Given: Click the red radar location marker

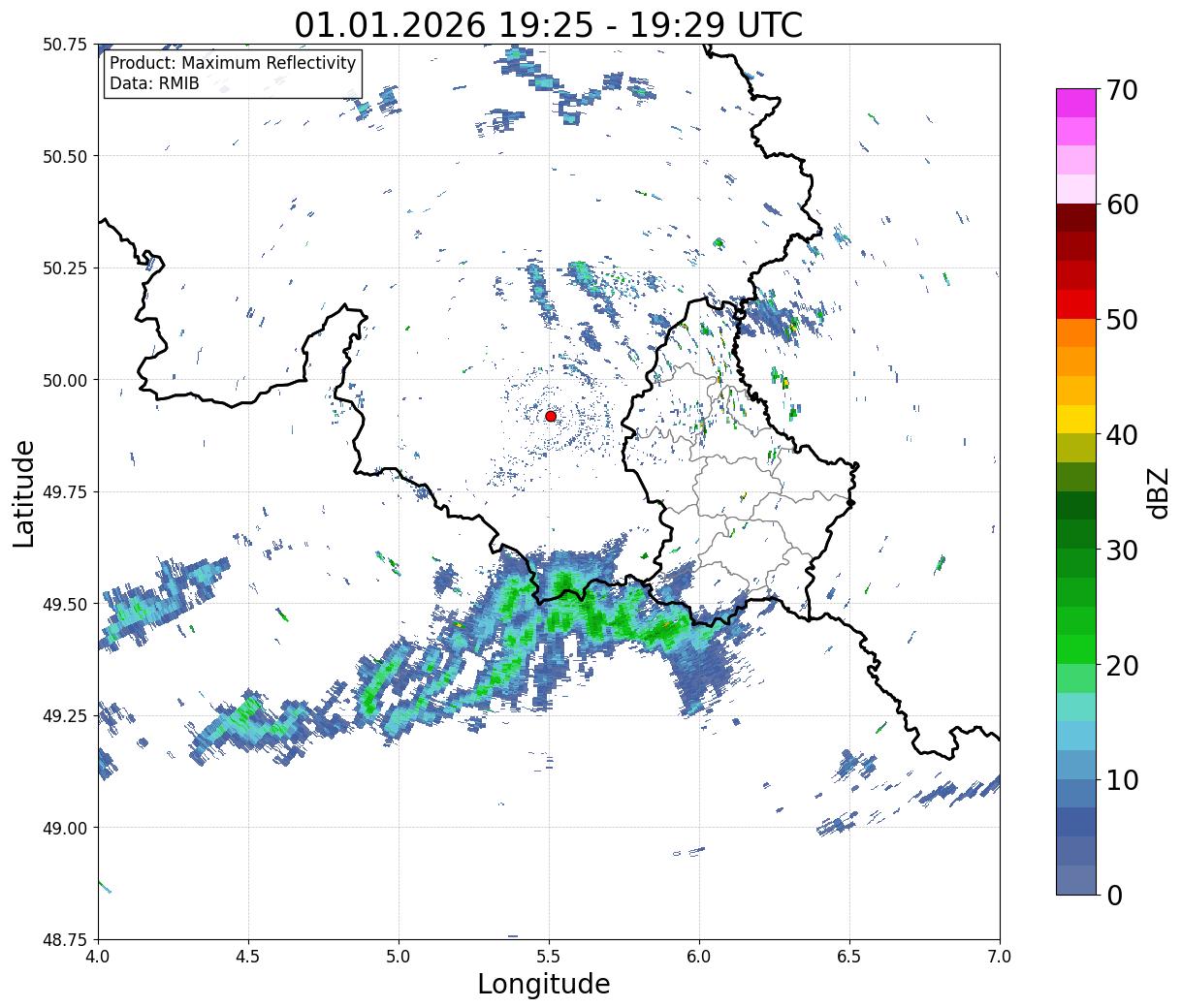Looking at the screenshot, I should point(550,416).
